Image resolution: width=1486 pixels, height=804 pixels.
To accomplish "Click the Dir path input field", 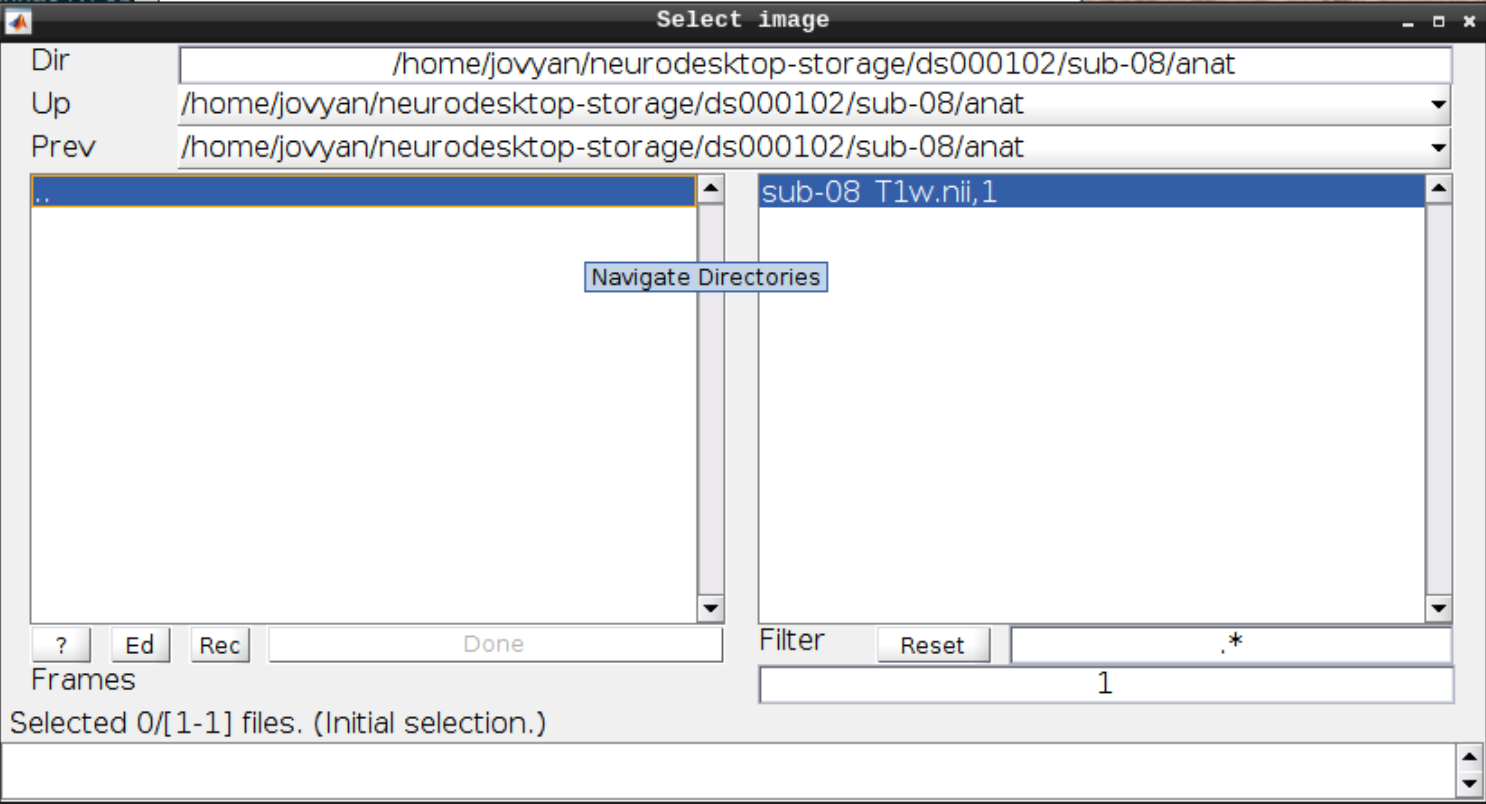I will click(815, 65).
